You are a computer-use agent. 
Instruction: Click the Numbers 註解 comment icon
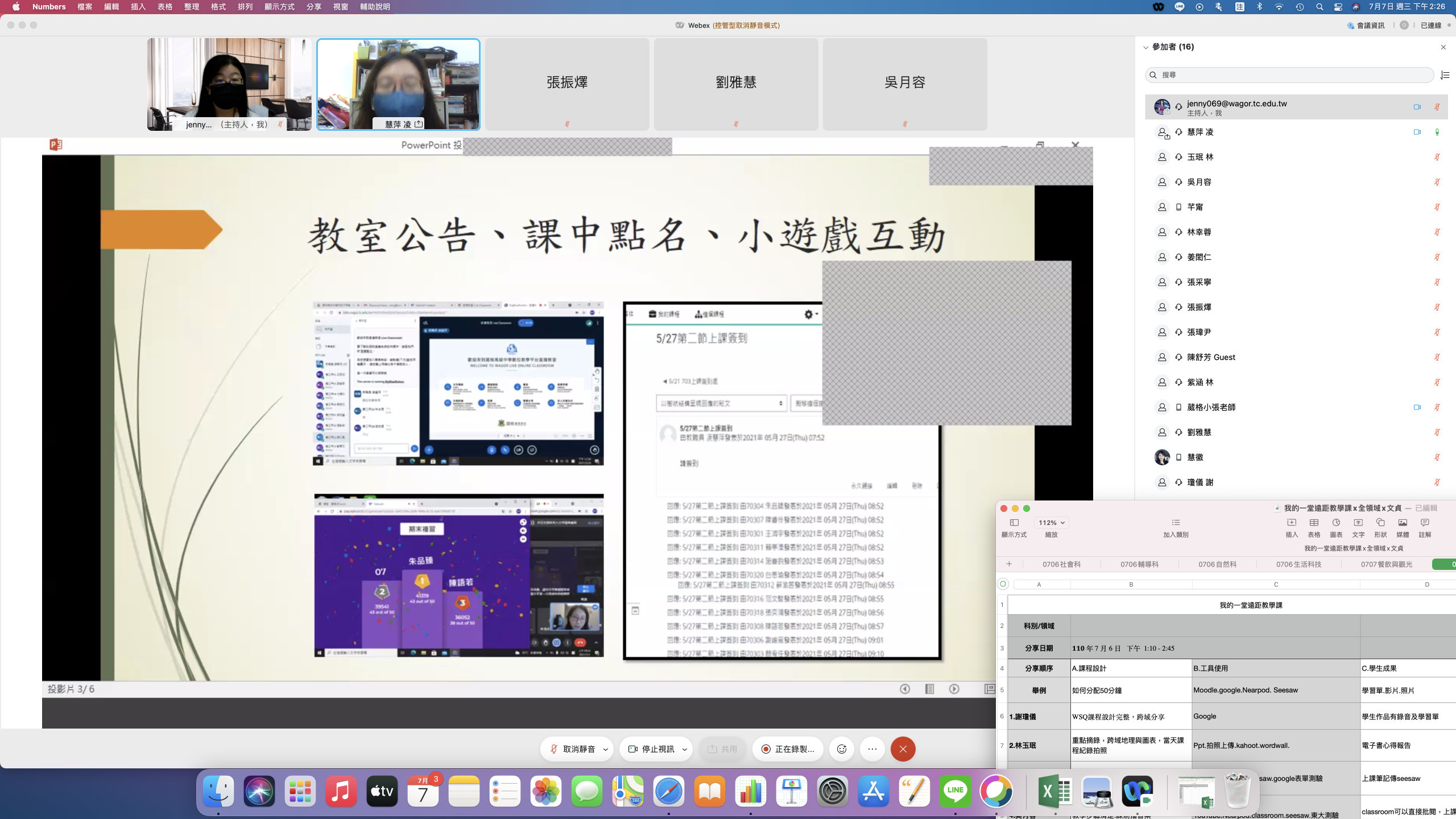click(x=1425, y=523)
